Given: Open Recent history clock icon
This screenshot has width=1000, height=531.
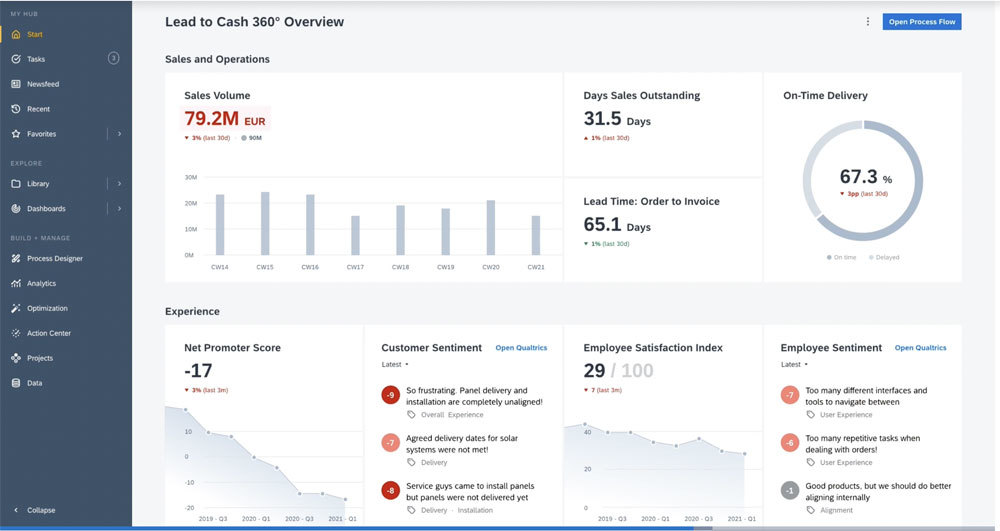Looking at the screenshot, I should point(16,109).
